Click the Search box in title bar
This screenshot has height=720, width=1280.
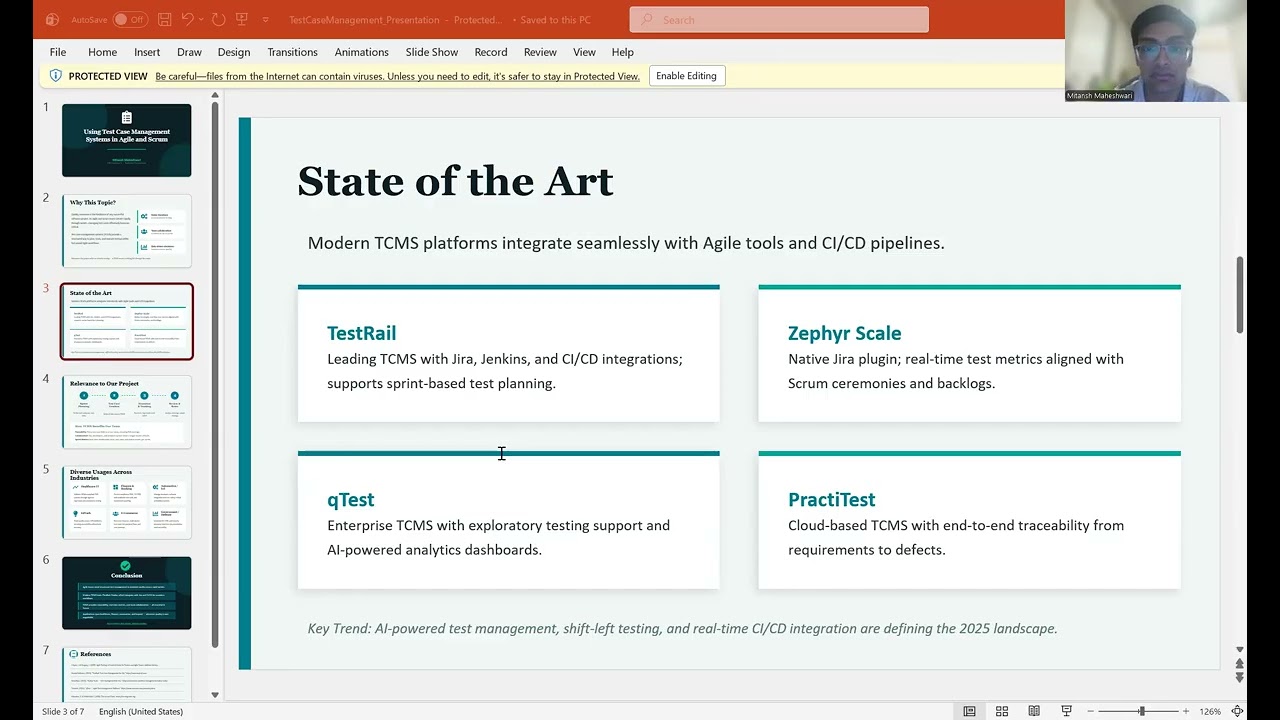click(x=779, y=19)
